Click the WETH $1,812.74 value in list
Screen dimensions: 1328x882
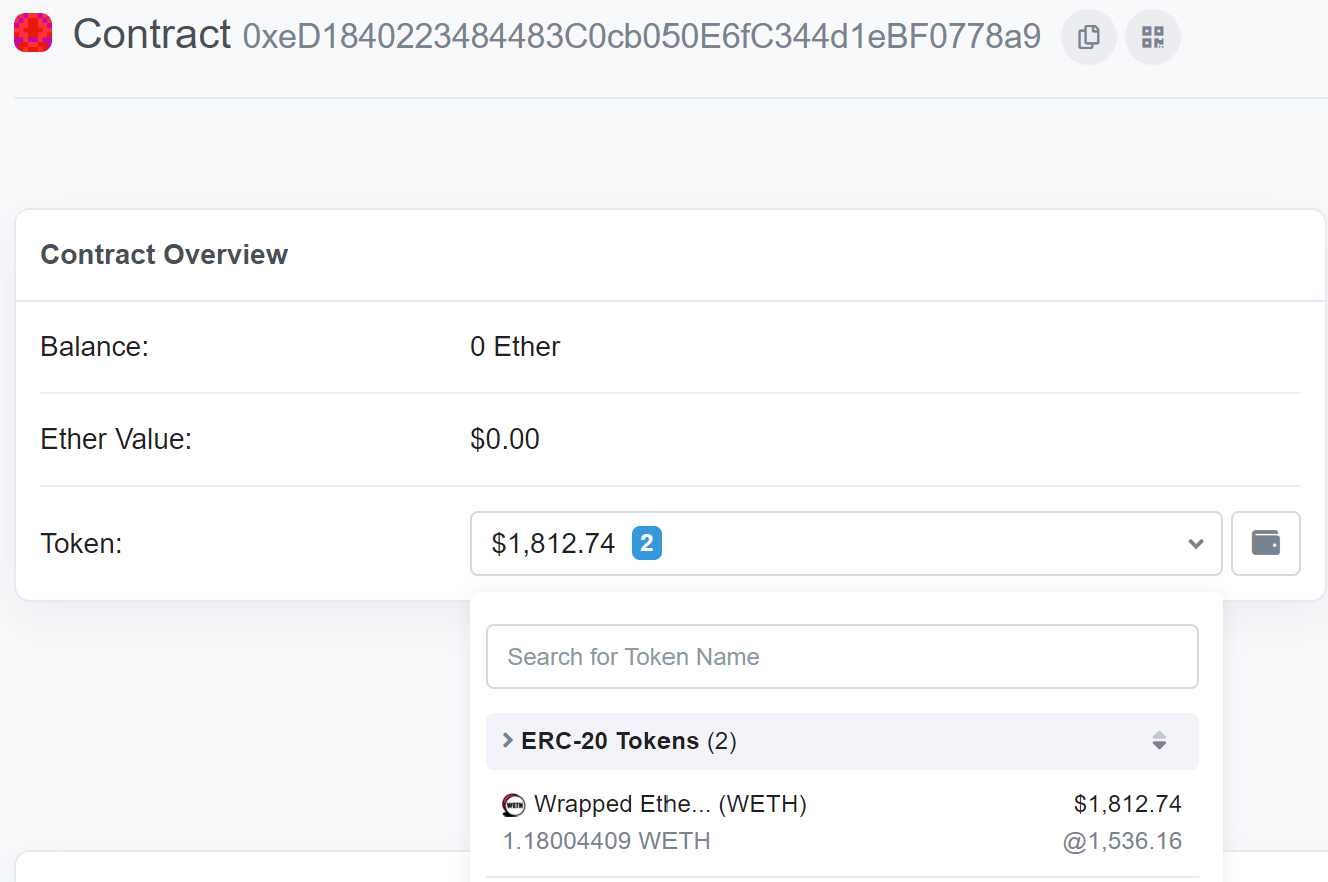point(1127,804)
